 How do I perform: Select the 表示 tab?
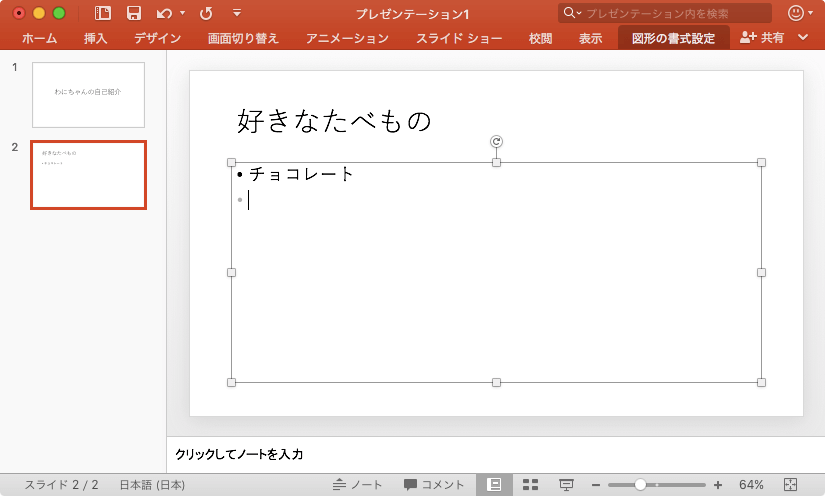coord(590,38)
